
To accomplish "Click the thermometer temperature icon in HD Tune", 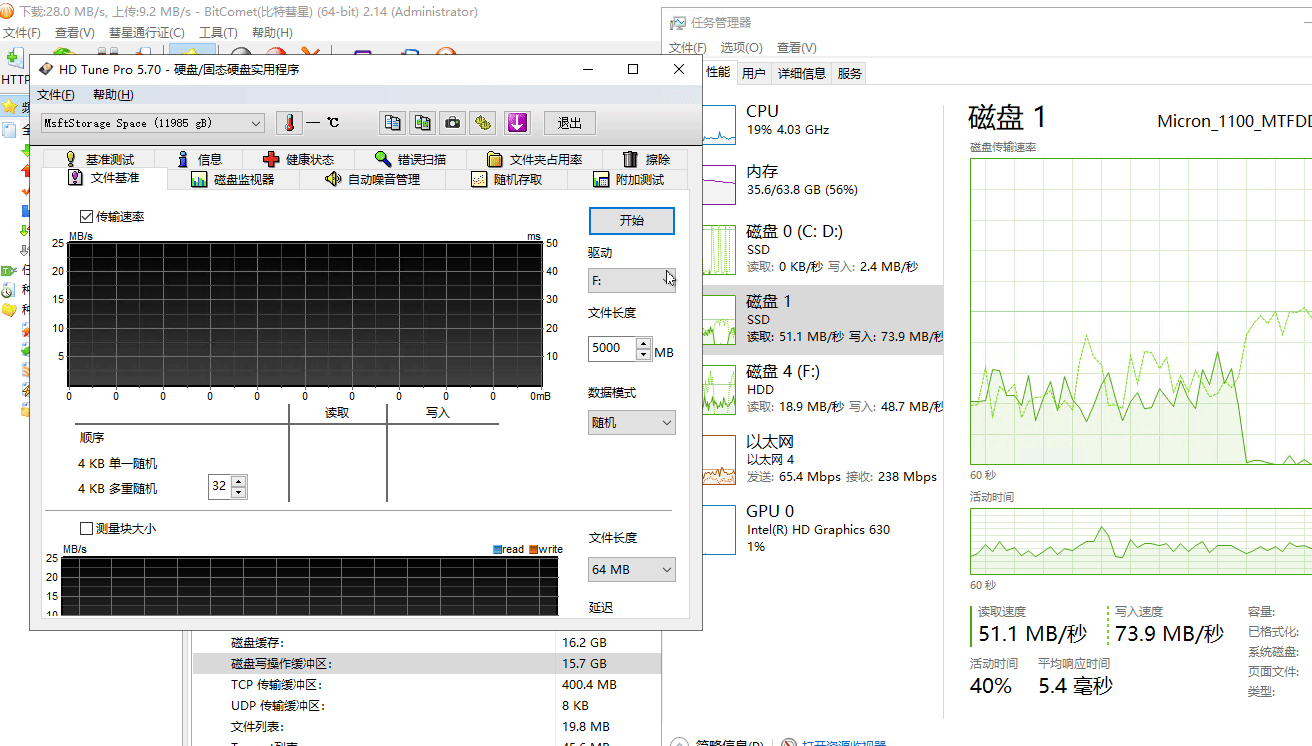I will (x=288, y=123).
